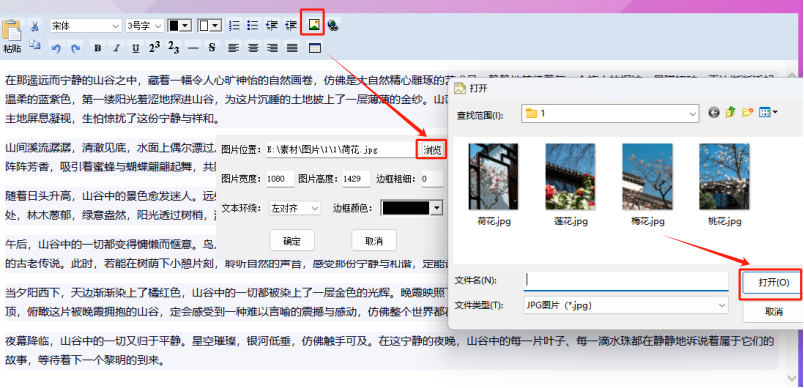The width and height of the screenshot is (804, 388).
Task: Click the 确定 button in image dialog
Action: tap(292, 240)
